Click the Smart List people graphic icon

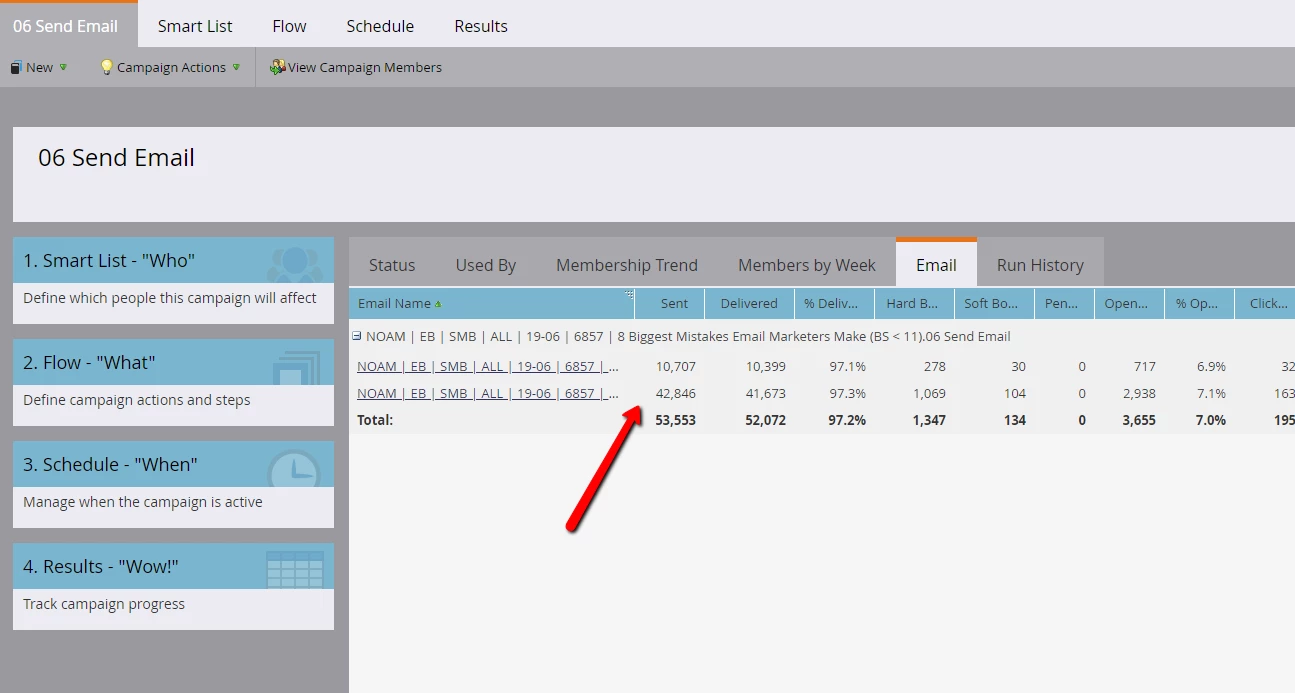pos(295,263)
